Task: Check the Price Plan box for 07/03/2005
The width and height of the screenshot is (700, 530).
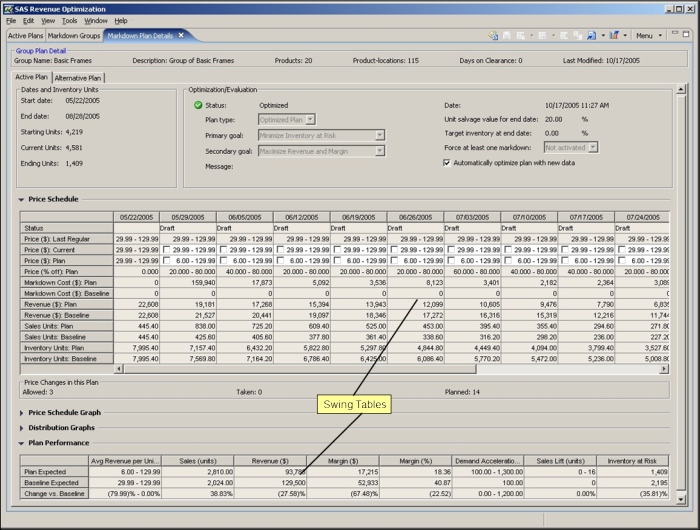Action: click(451, 260)
